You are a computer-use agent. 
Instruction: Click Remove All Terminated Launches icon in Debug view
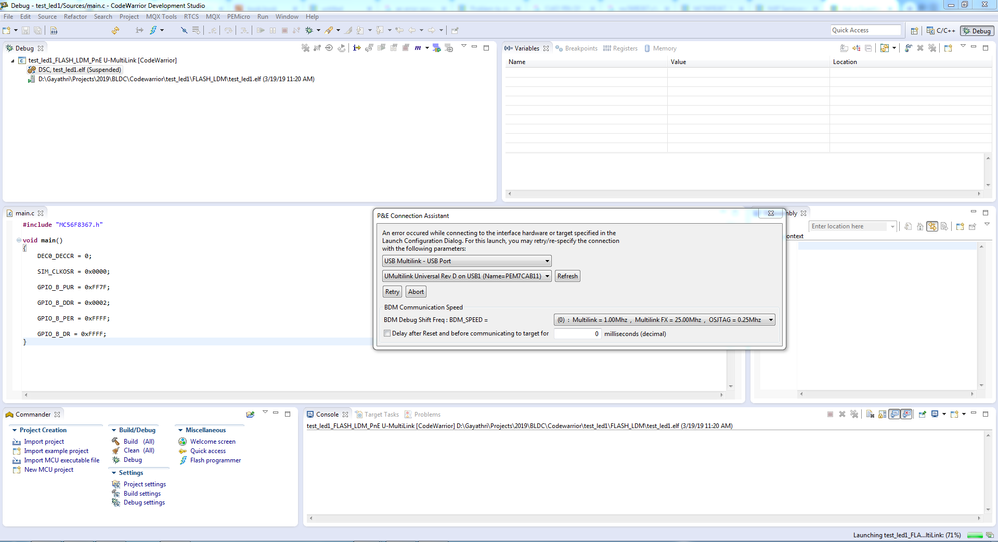pos(306,48)
